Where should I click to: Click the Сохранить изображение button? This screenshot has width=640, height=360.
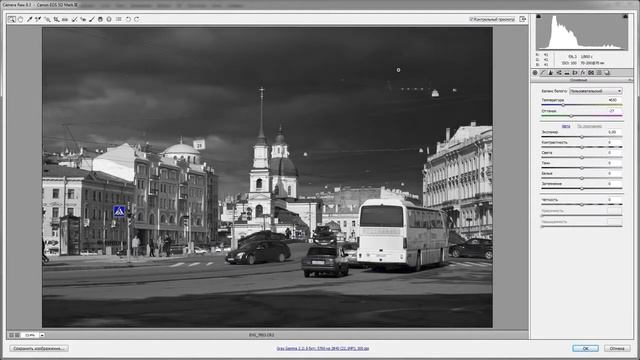pos(39,349)
